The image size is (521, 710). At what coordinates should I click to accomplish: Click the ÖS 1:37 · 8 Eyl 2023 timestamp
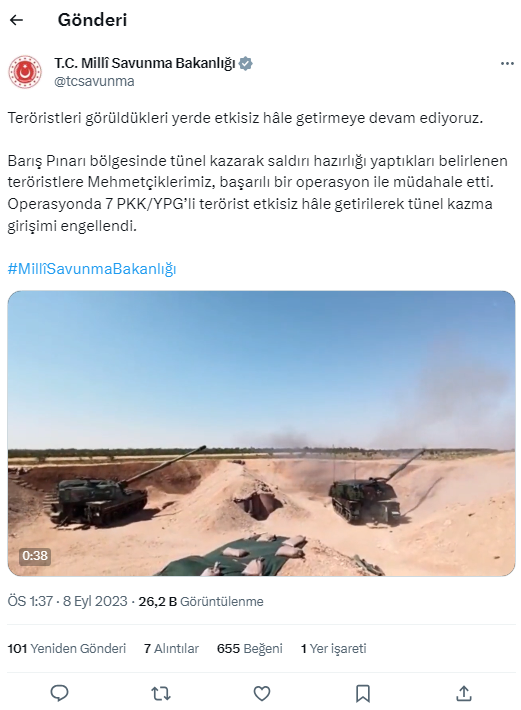67,601
